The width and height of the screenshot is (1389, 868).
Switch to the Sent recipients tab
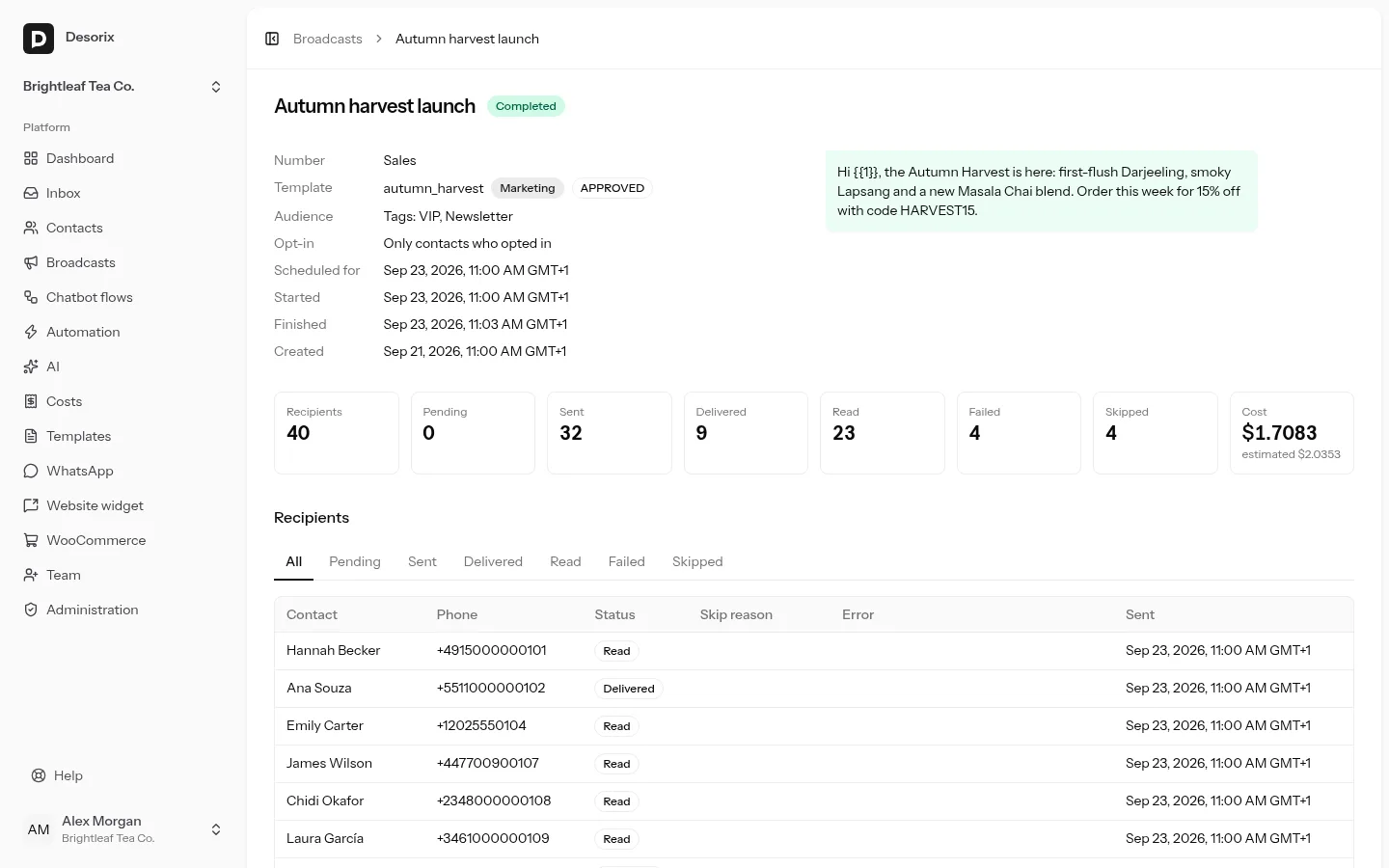[422, 562]
